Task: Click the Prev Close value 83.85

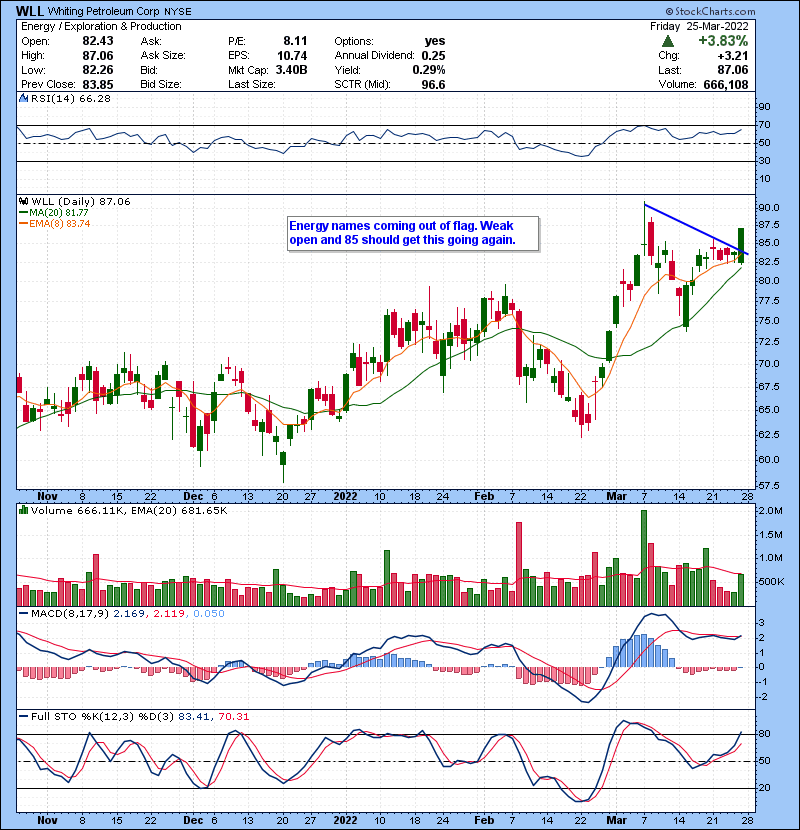Action: [98, 84]
